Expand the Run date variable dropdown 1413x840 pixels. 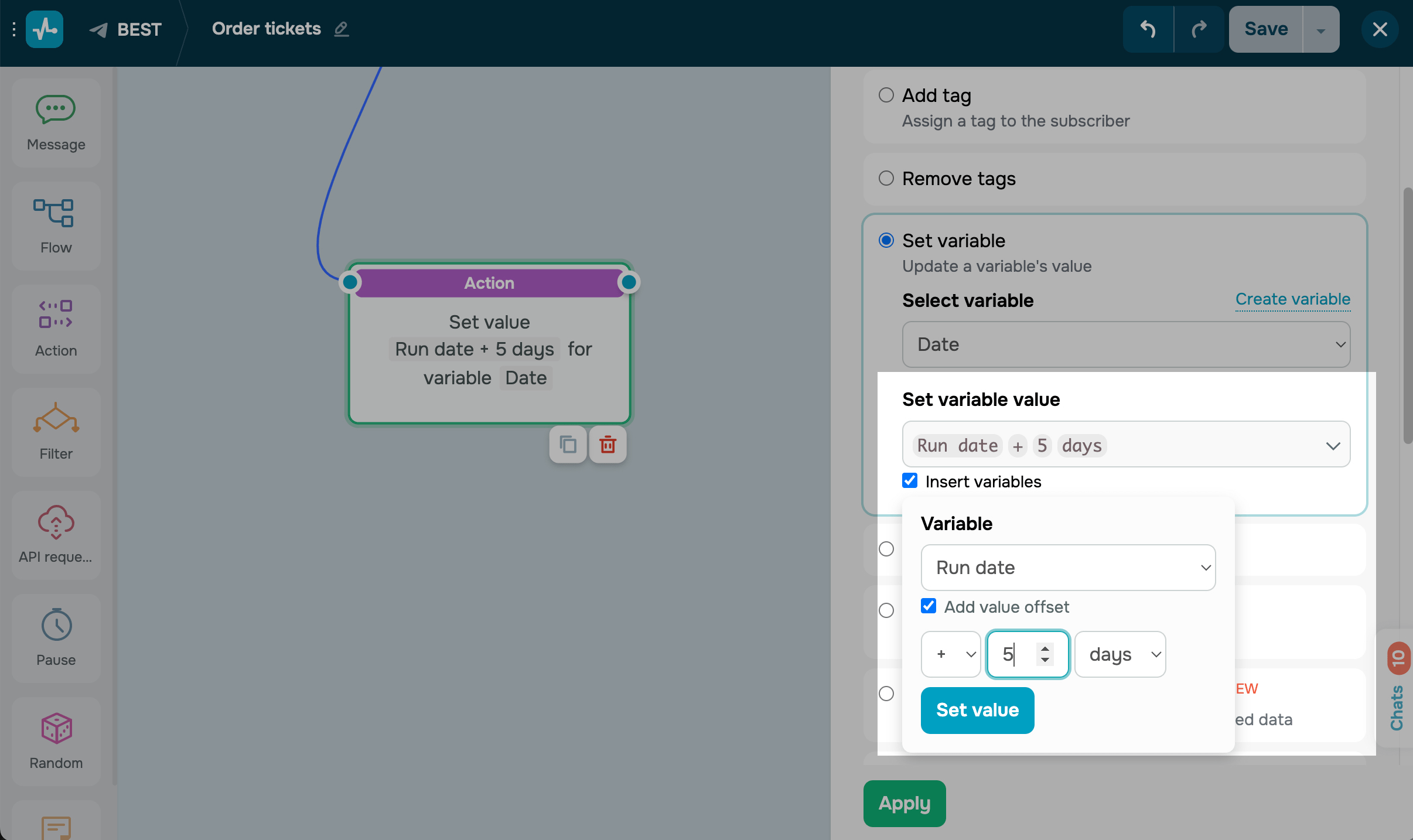[x=1068, y=567]
